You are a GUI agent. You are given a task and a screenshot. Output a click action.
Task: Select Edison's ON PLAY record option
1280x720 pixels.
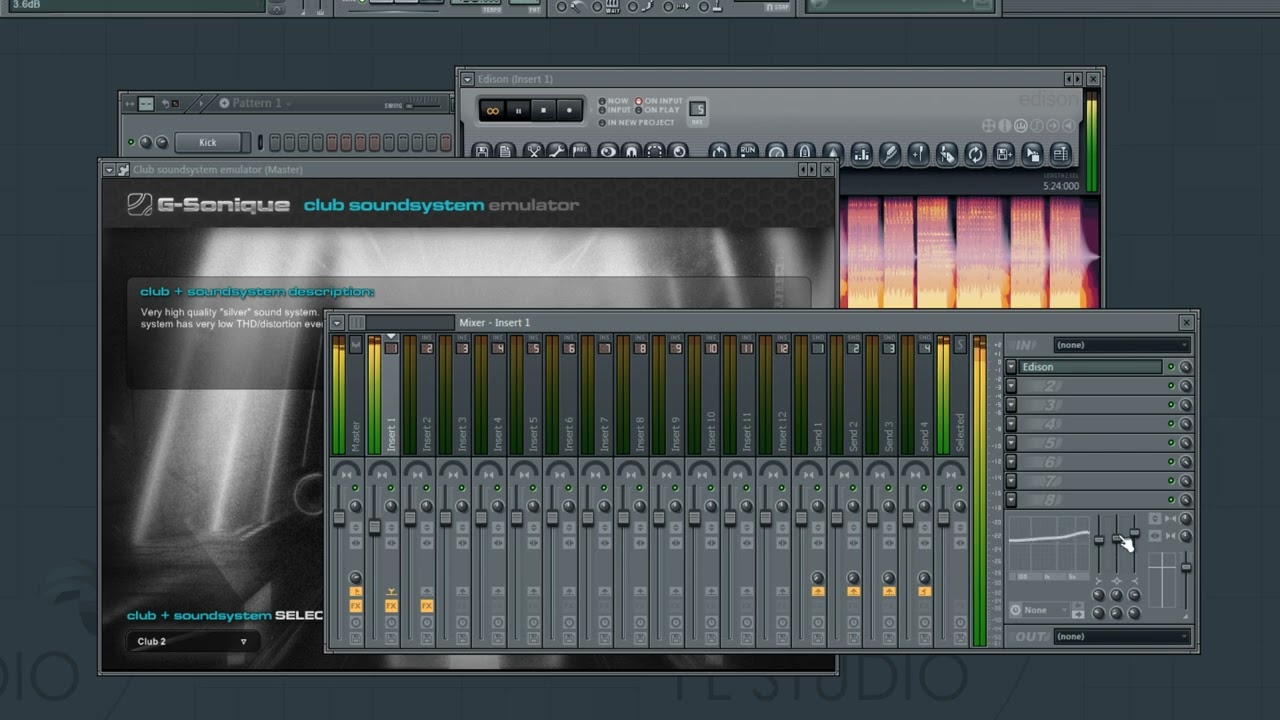(x=657, y=110)
